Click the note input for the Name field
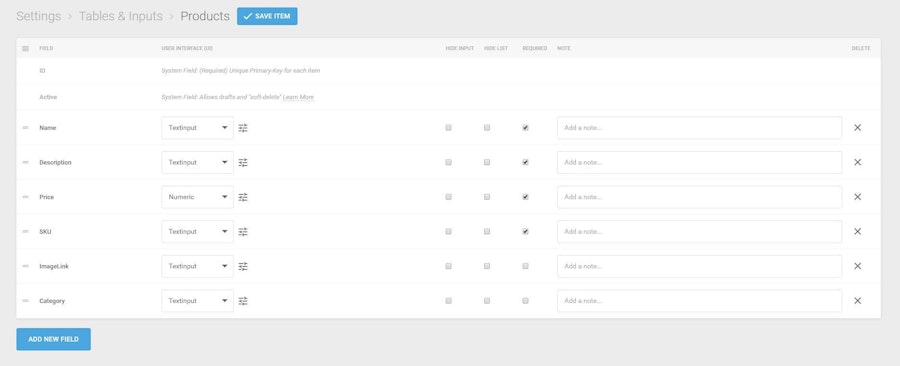 699,128
